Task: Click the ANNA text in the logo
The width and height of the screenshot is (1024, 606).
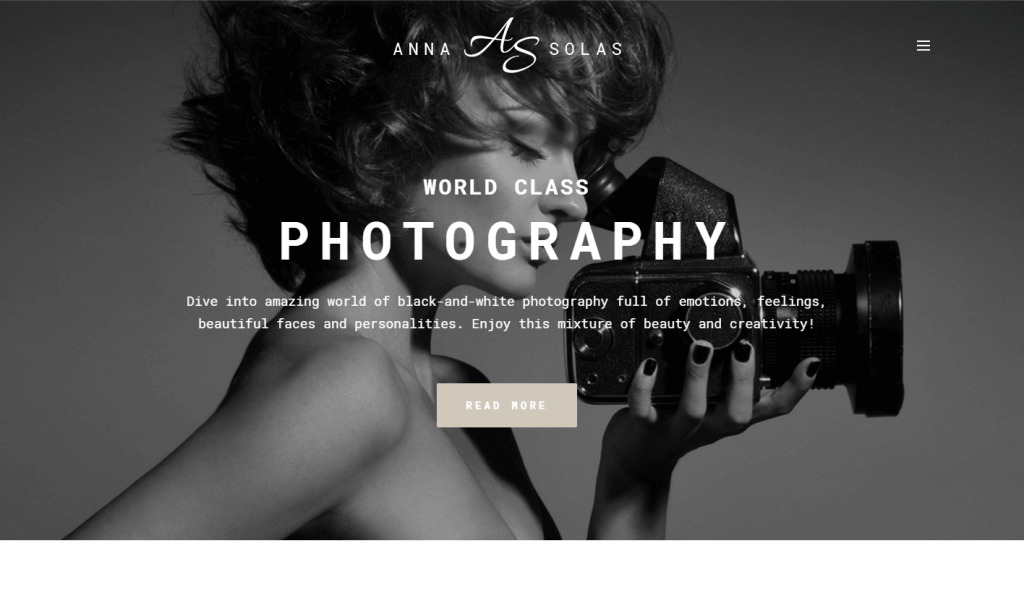Action: (422, 50)
